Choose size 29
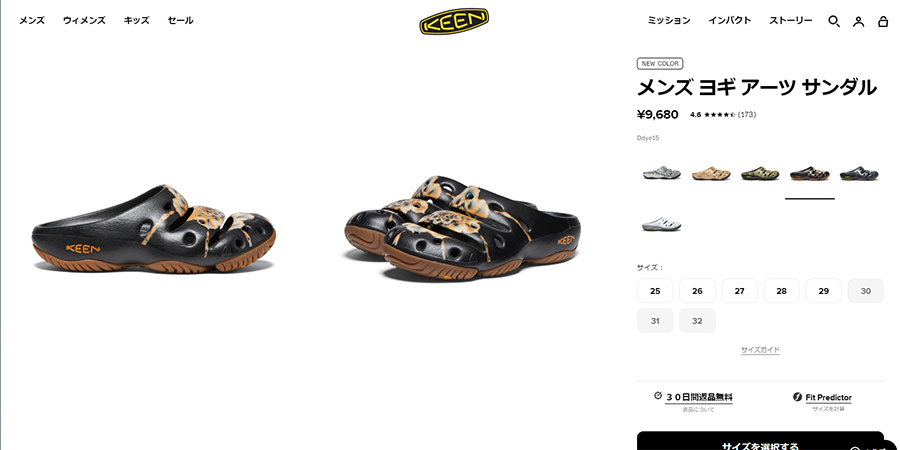 824,291
